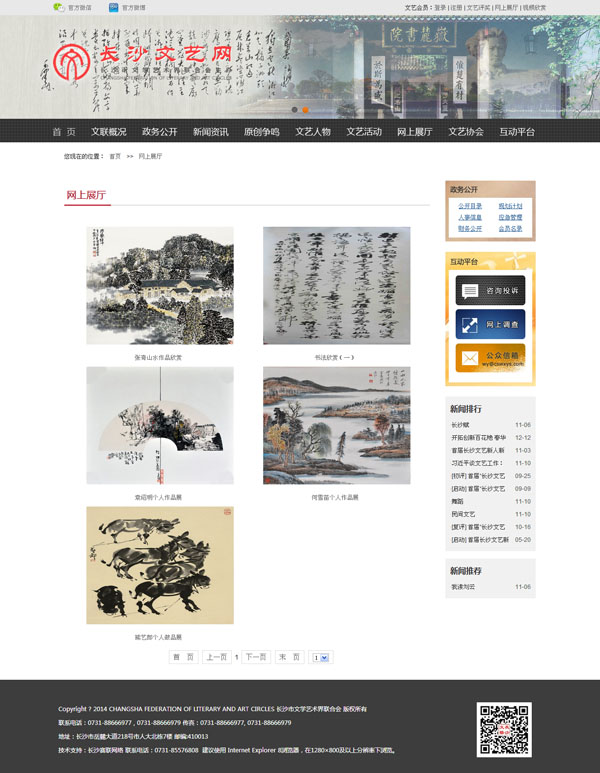Image resolution: width=600 pixels, height=773 pixels.
Task: Click the green official WeChat icon
Action: click(58, 7)
